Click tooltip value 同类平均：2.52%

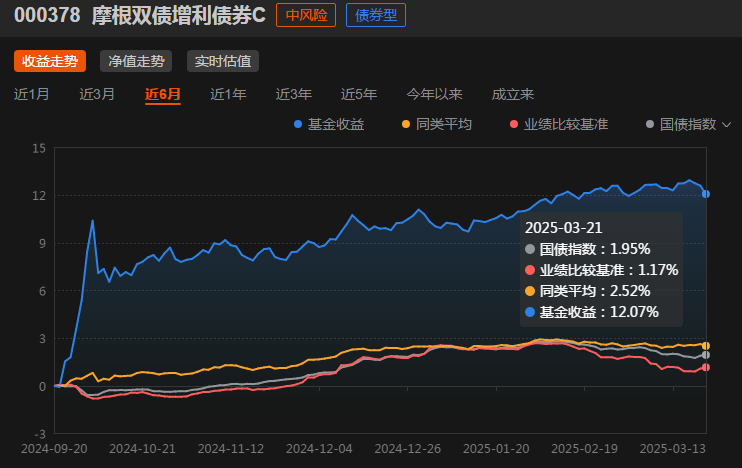pos(587,291)
